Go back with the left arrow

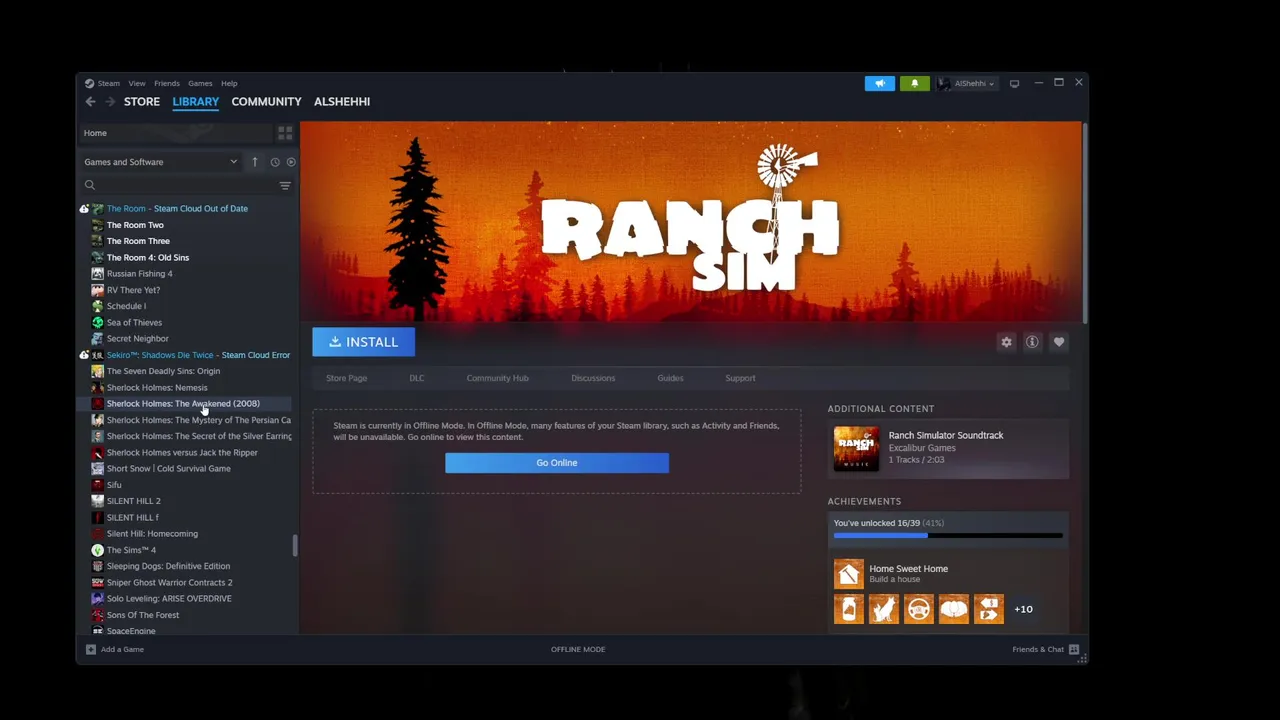tap(91, 102)
